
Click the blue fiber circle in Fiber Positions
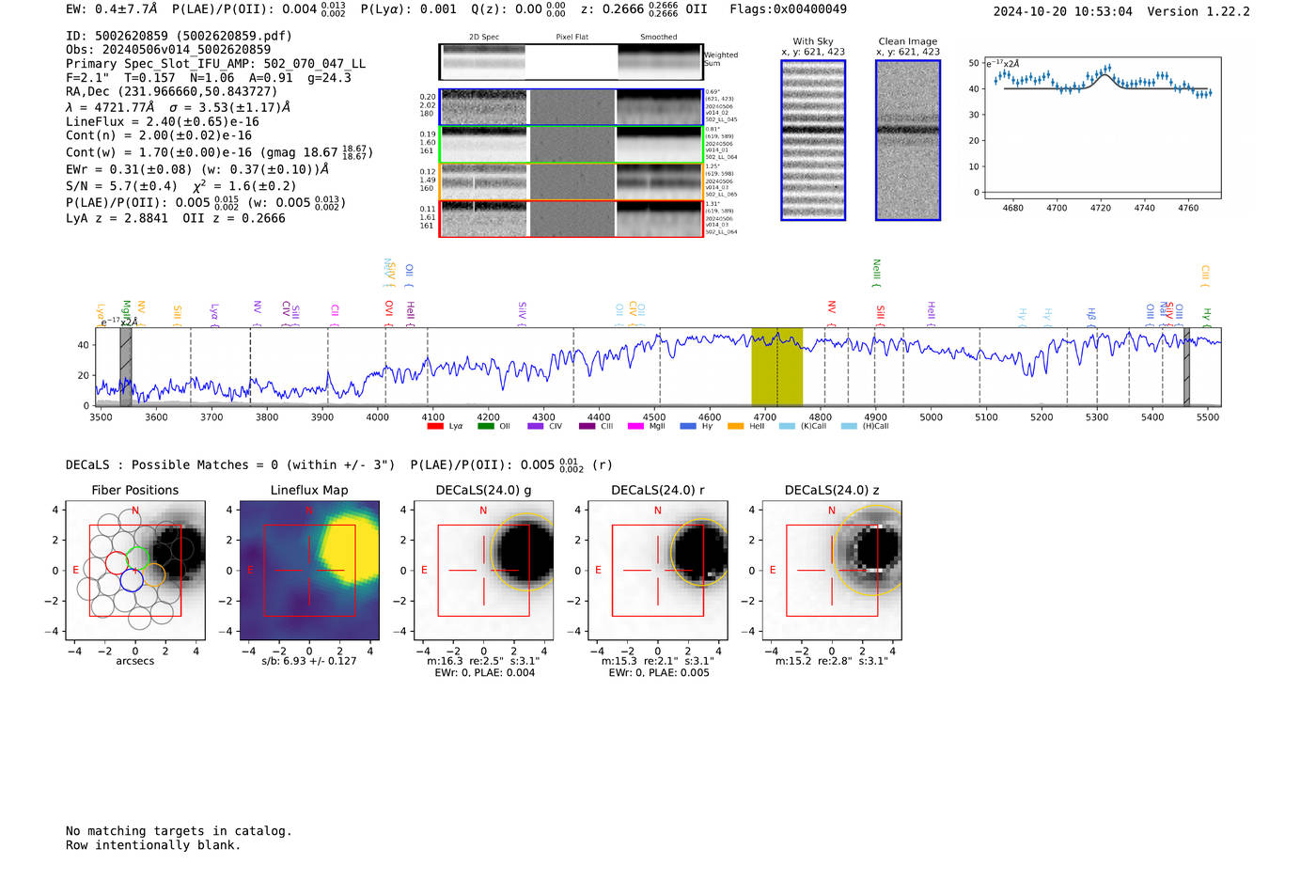click(x=132, y=580)
